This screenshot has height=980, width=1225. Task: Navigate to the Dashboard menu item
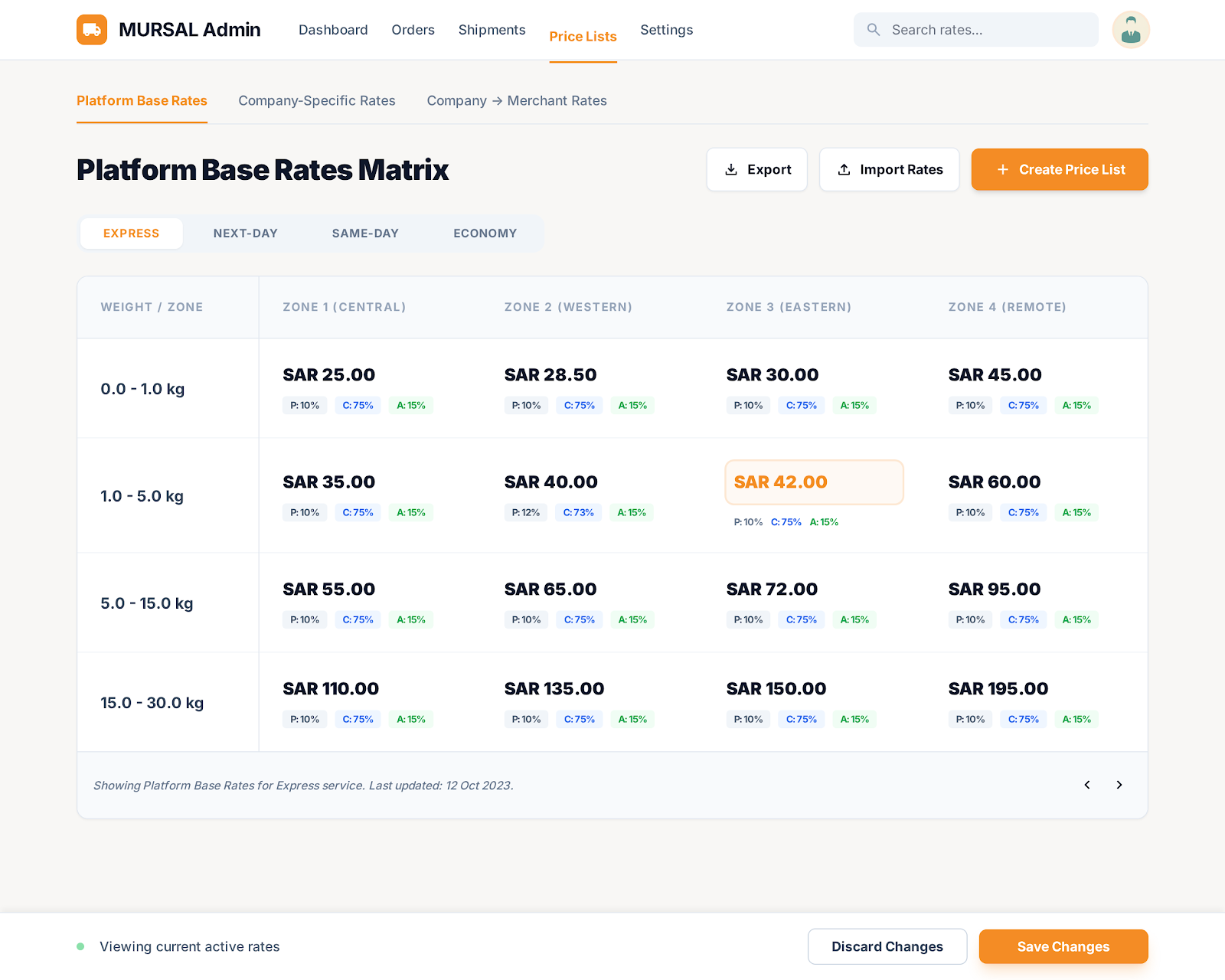pos(333,30)
